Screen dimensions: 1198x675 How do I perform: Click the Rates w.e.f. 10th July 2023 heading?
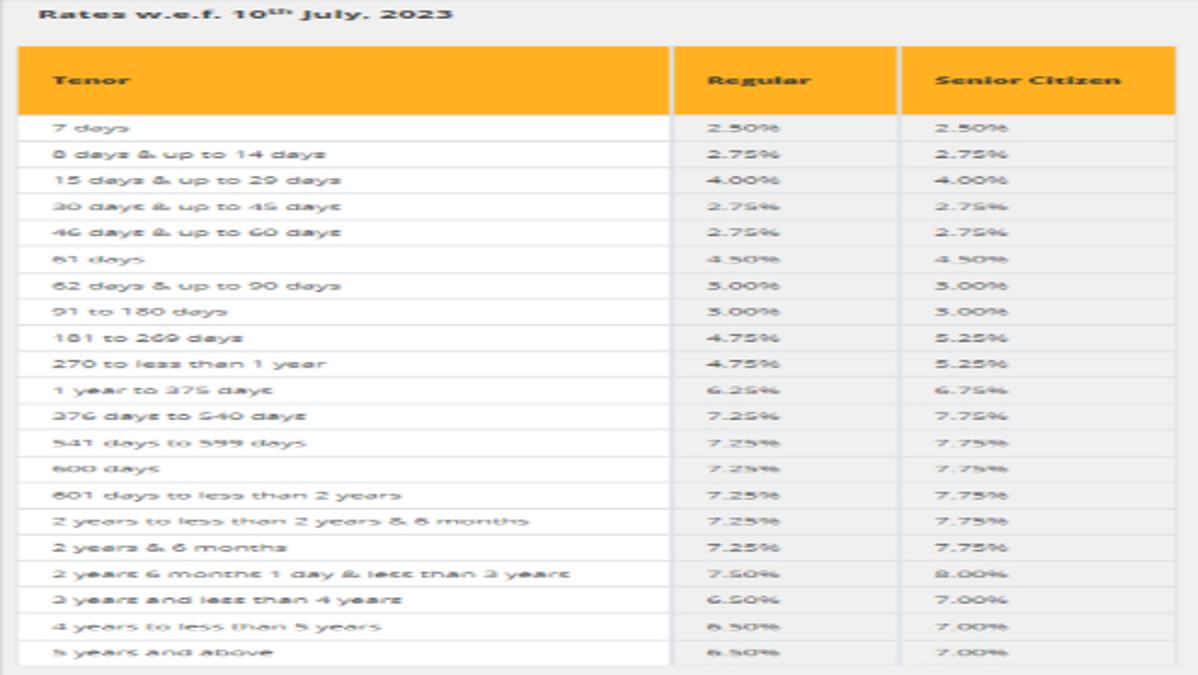coord(245,14)
